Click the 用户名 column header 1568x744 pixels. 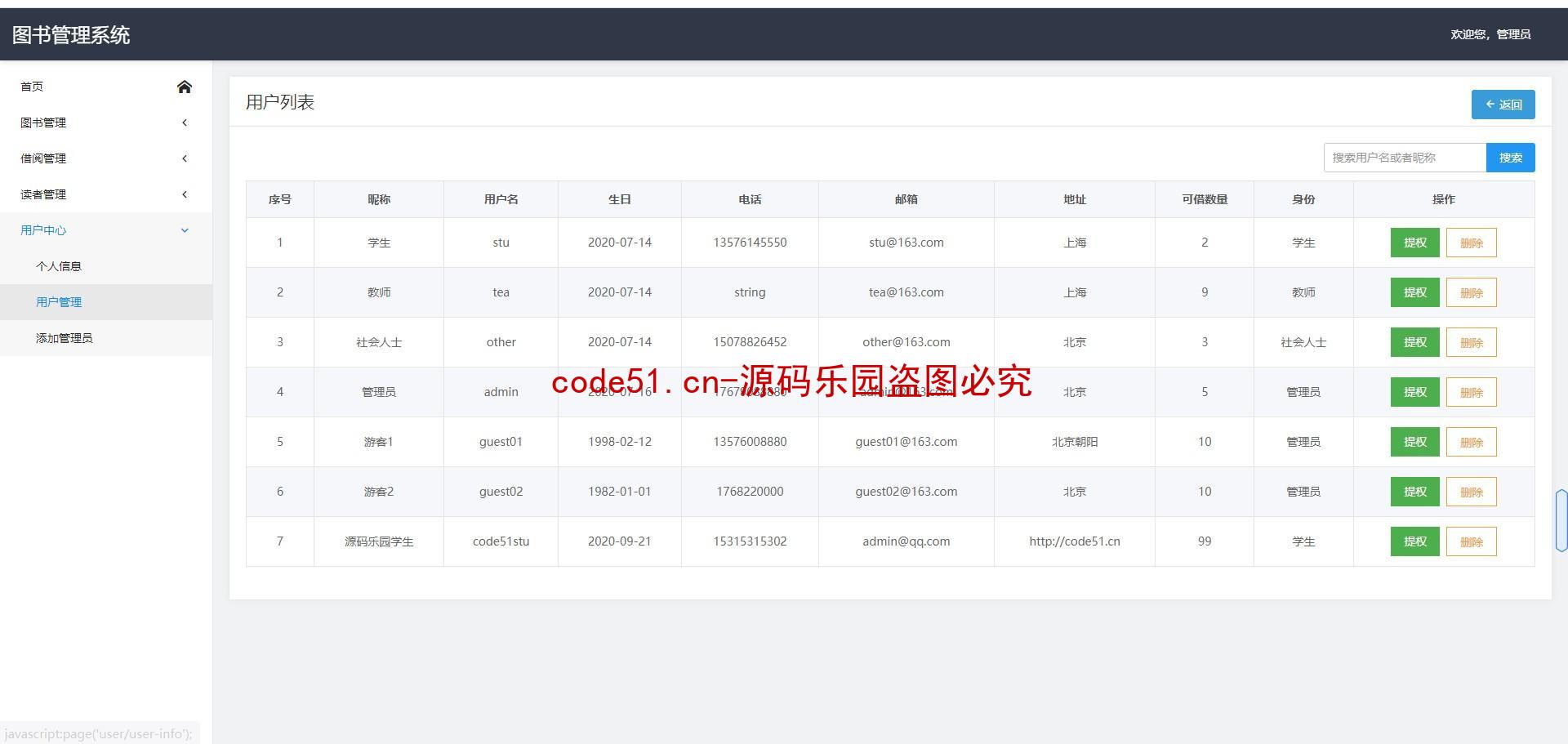click(501, 199)
